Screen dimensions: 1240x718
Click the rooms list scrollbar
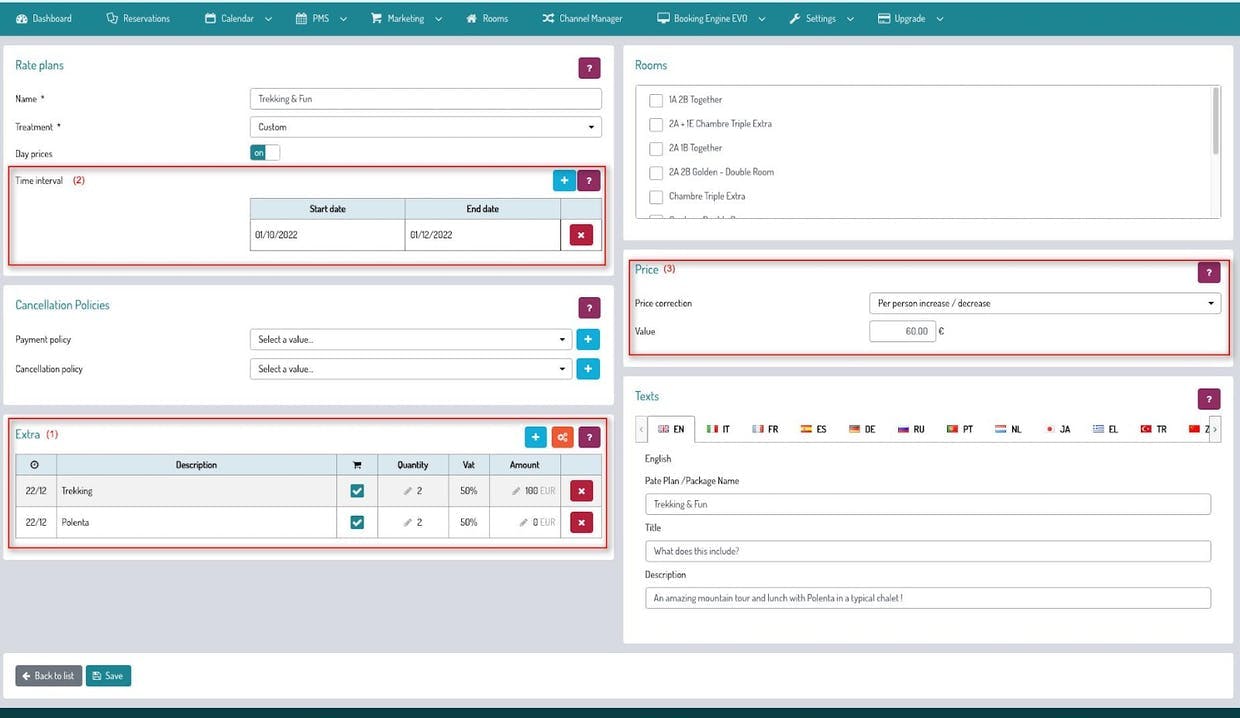tap(1216, 120)
